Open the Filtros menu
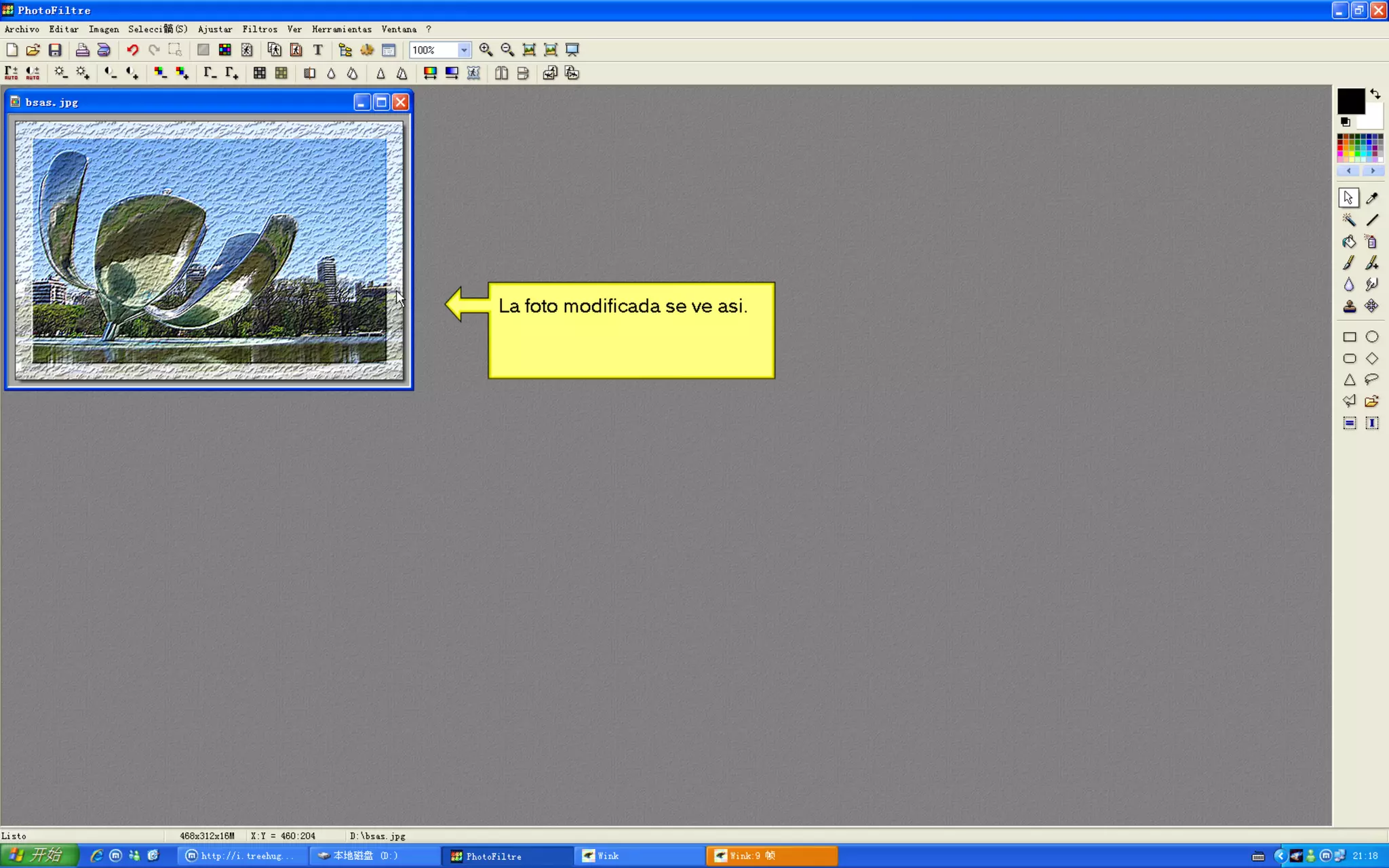The width and height of the screenshot is (1389, 868). [260, 29]
